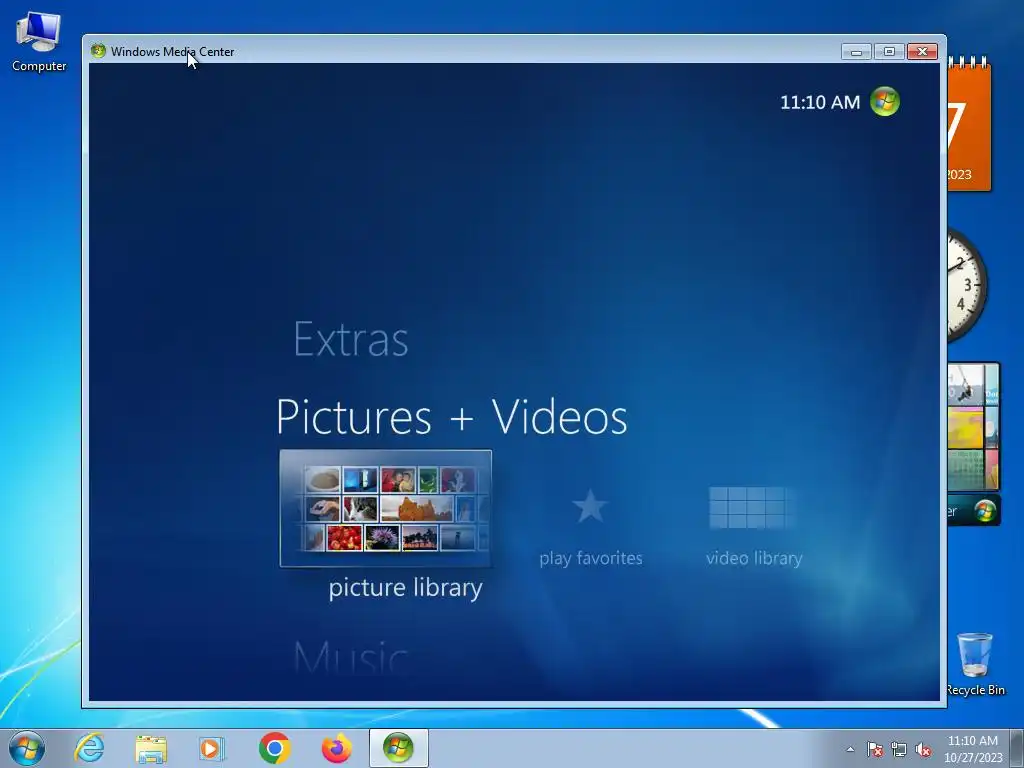Screen dimensions: 1024x768
Task: Minimize the Windows Media Center window
Action: tap(856, 52)
